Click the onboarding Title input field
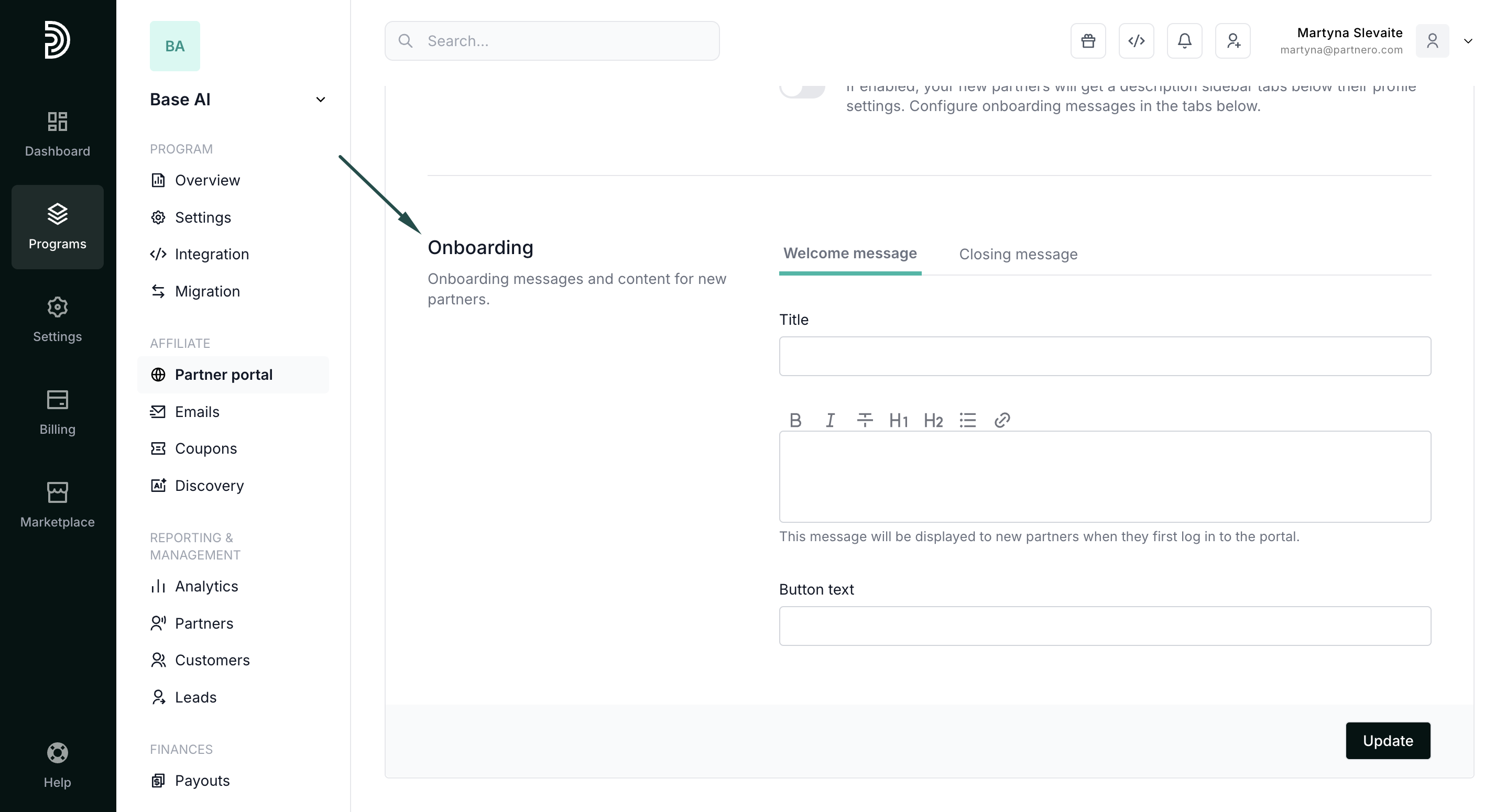The height and width of the screenshot is (812, 1506). pyautogui.click(x=1105, y=356)
